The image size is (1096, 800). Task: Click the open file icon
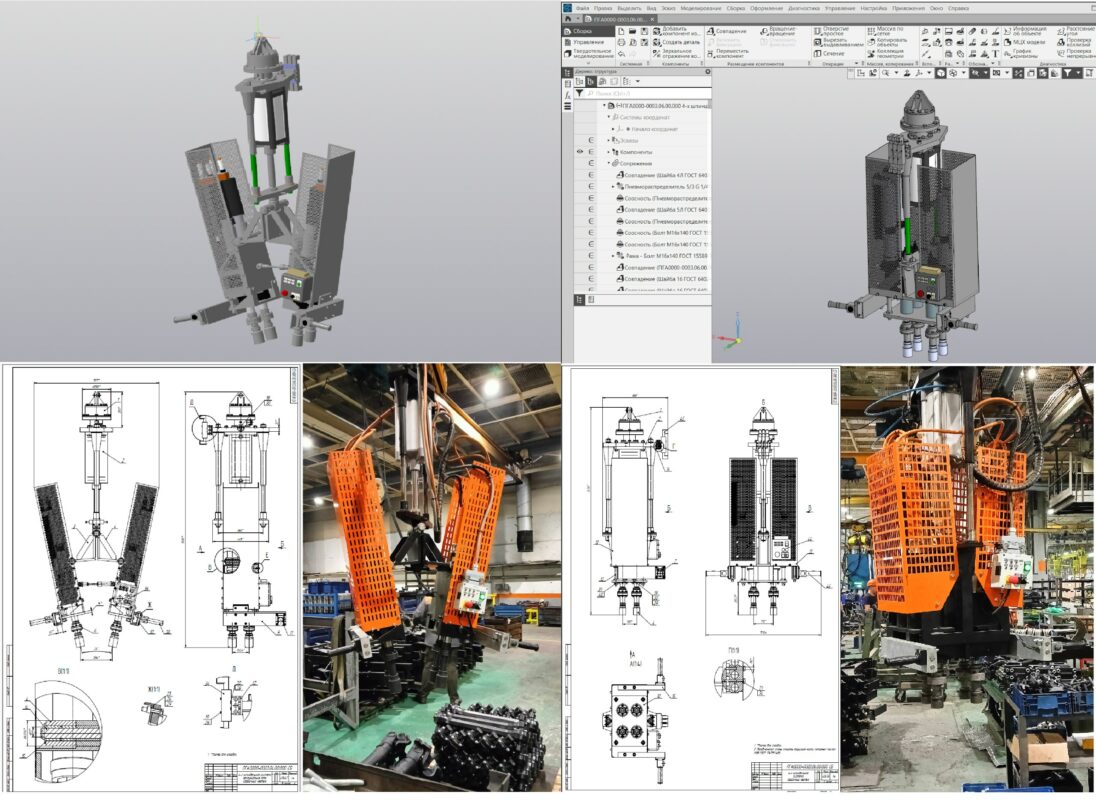pos(633,31)
